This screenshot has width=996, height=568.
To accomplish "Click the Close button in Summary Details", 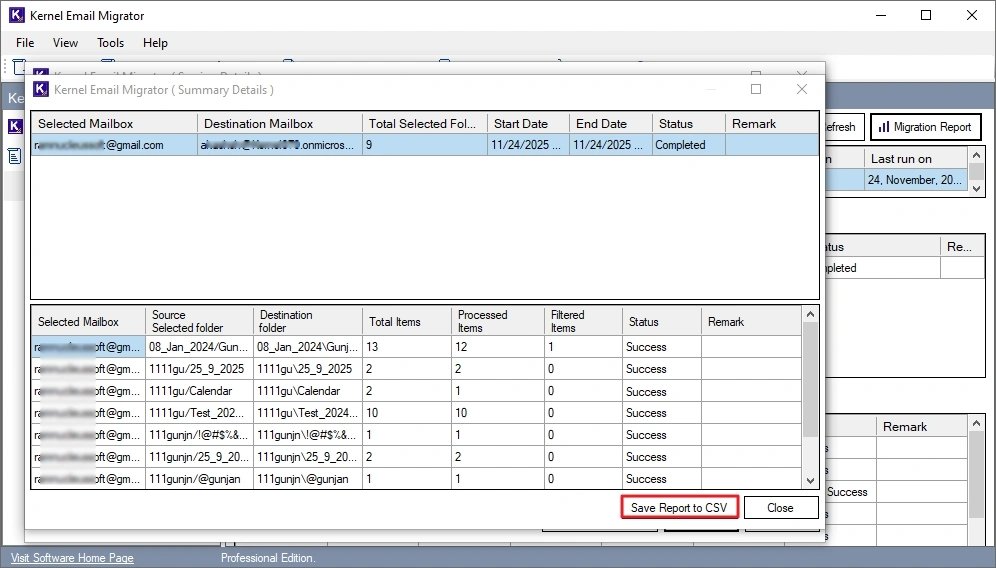I will [x=780, y=508].
